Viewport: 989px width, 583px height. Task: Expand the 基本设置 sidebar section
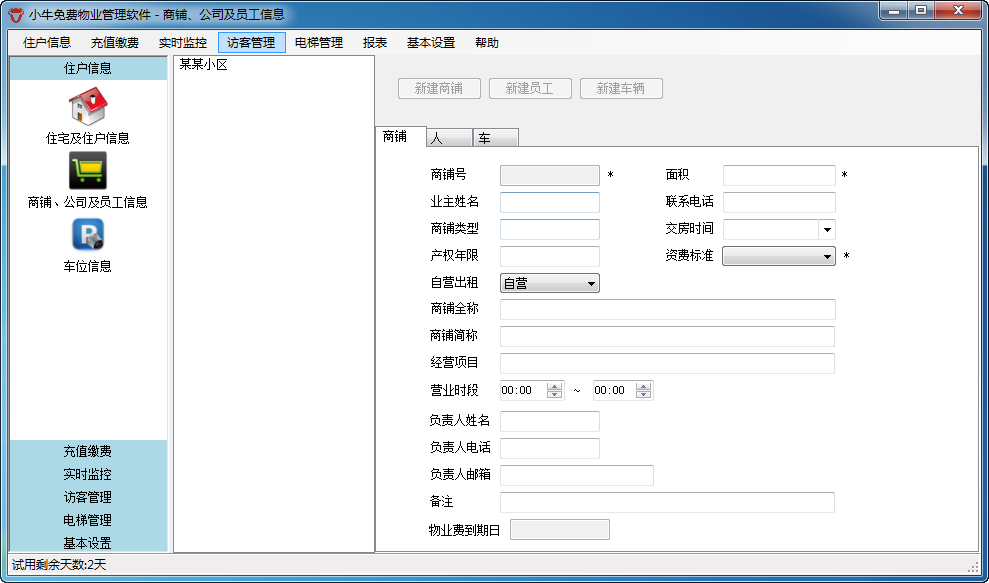coord(88,542)
